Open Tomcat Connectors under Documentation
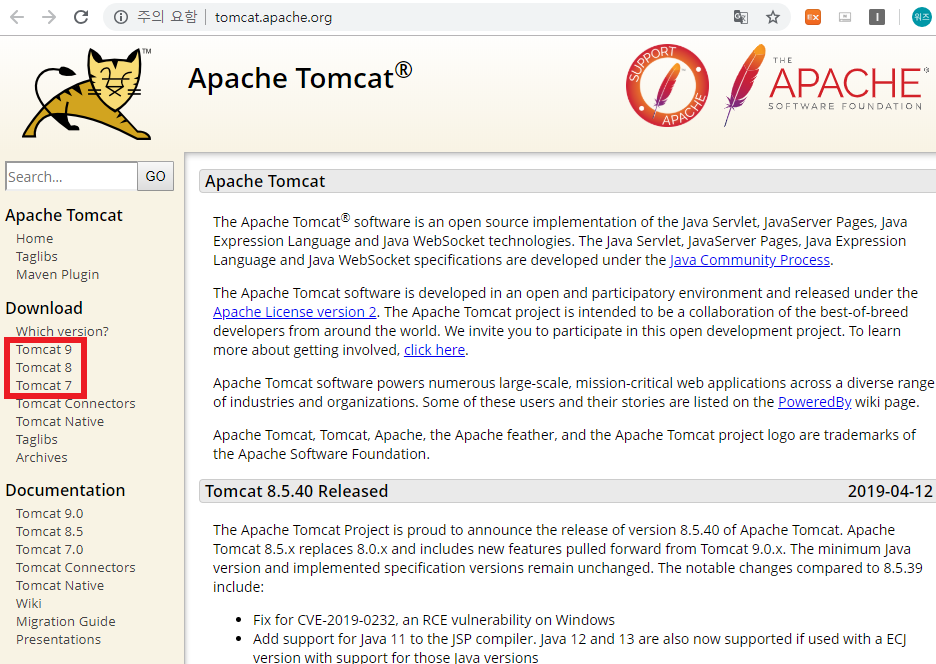The width and height of the screenshot is (936, 664). pyautogui.click(x=75, y=567)
